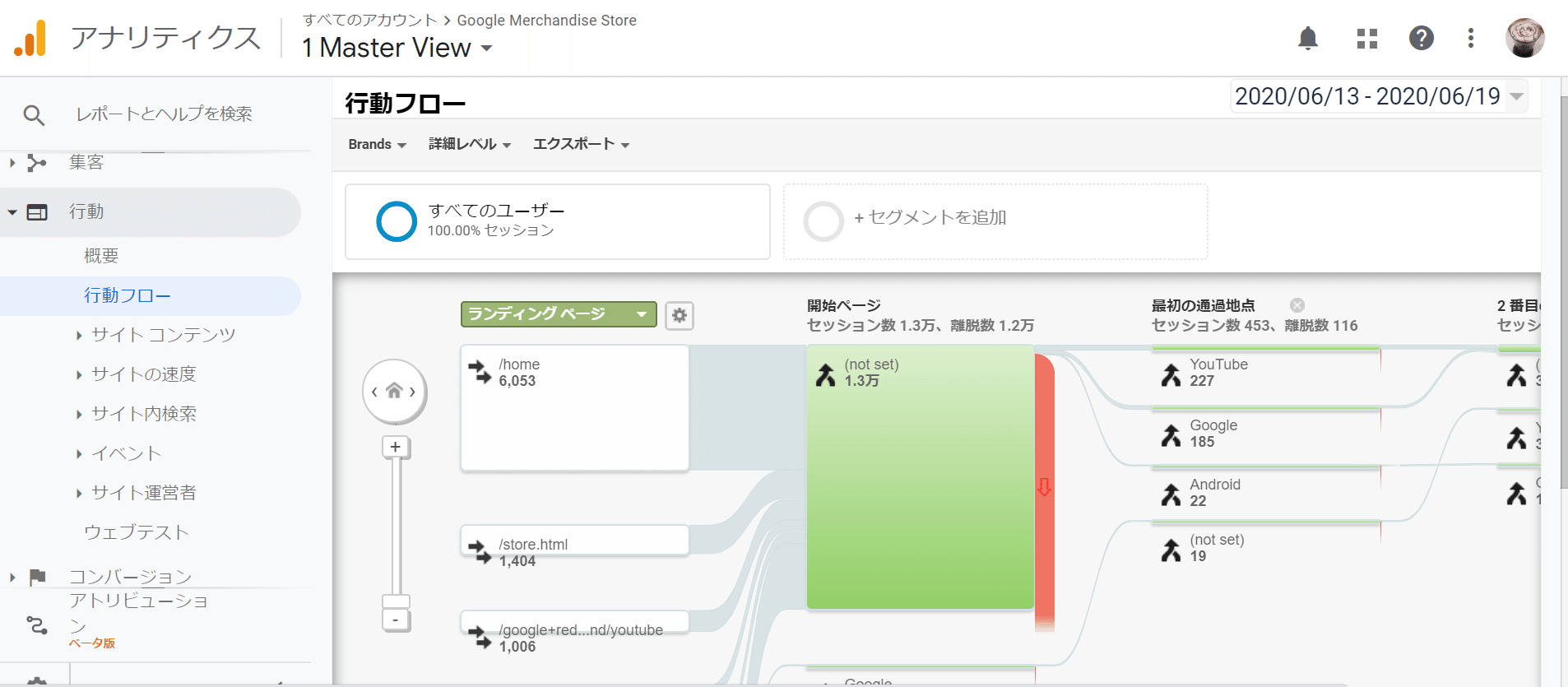Image resolution: width=1568 pixels, height=687 pixels.
Task: Open the notifications bell
Action: [1308, 38]
